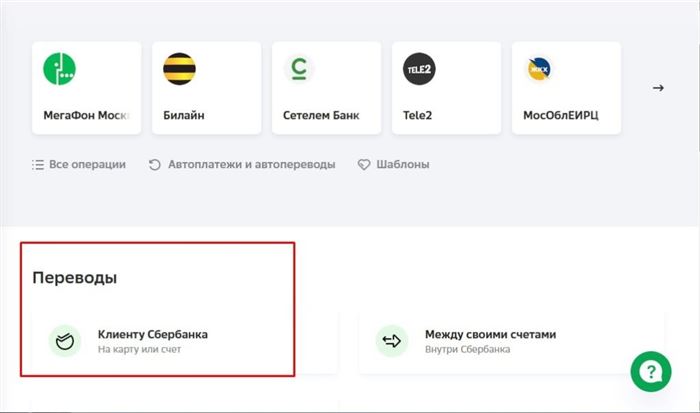Open the МегаФон Москва payment card
This screenshot has height=413, width=700.
point(87,88)
